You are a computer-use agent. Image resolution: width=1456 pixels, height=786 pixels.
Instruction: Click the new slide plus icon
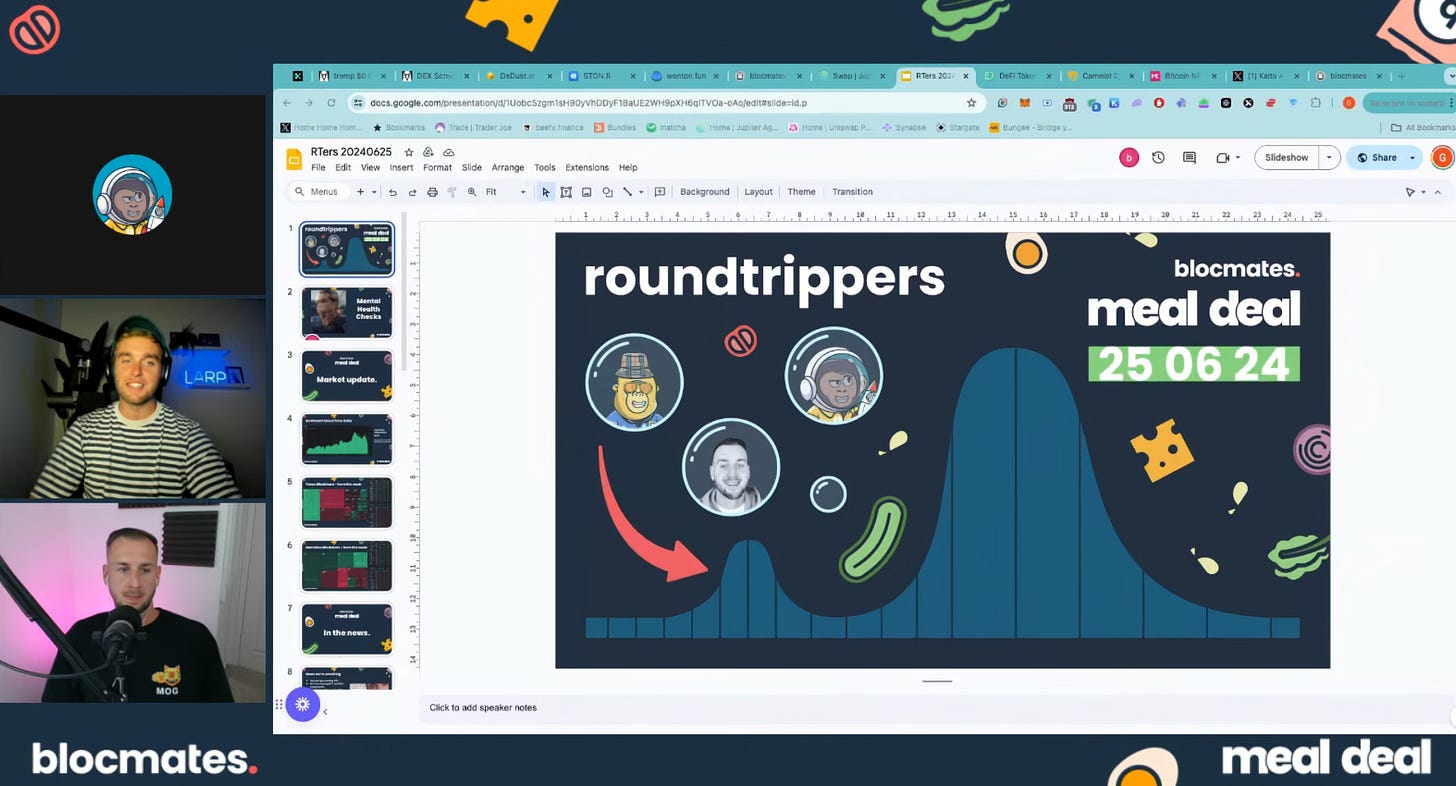[x=360, y=192]
